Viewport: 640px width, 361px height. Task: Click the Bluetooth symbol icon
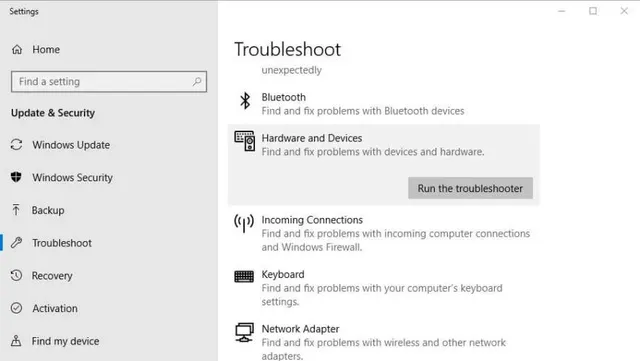pyautogui.click(x=245, y=100)
